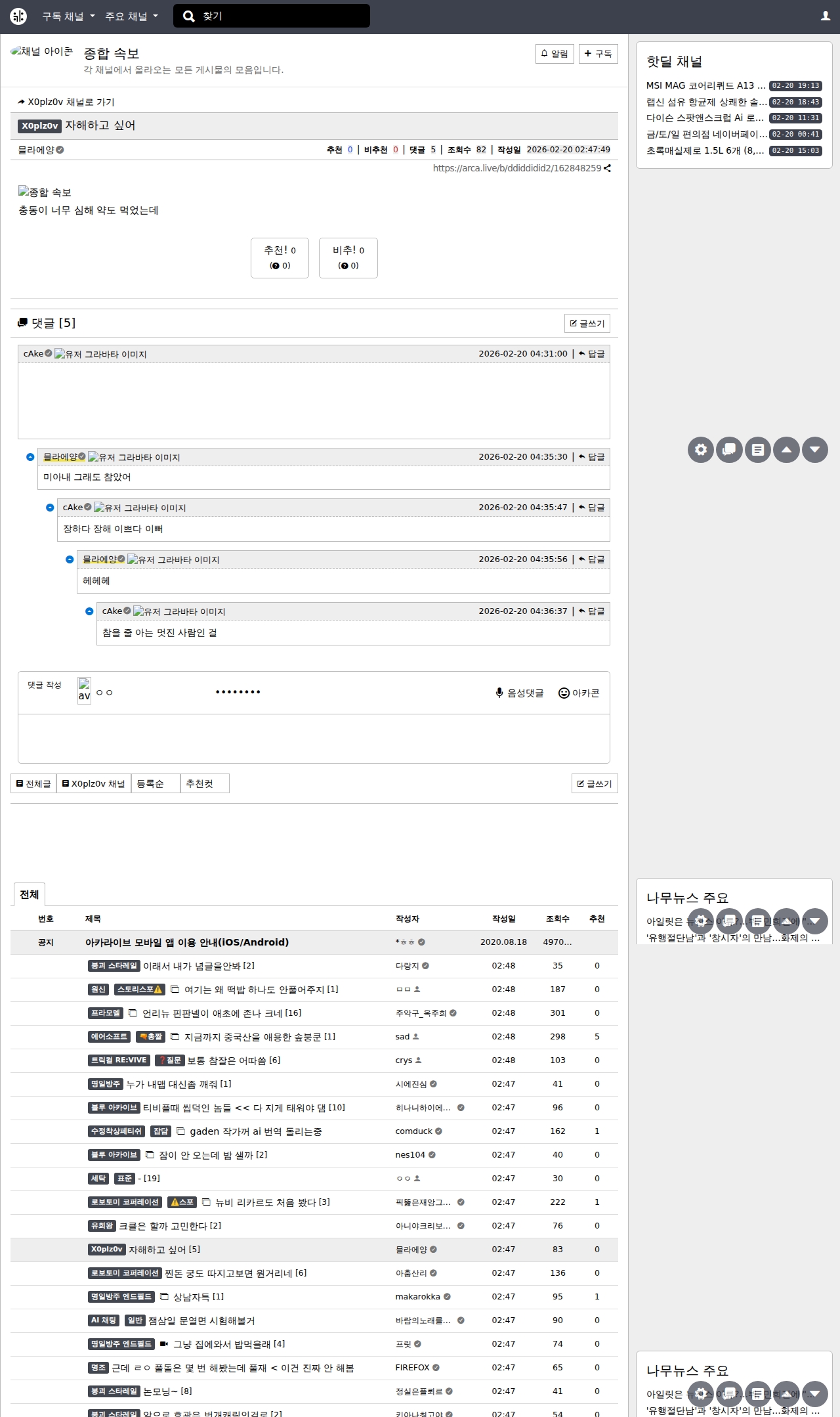Collapse reply thread at 04:35:47 comment
This screenshot has height=1417, width=840.
pos(50,508)
